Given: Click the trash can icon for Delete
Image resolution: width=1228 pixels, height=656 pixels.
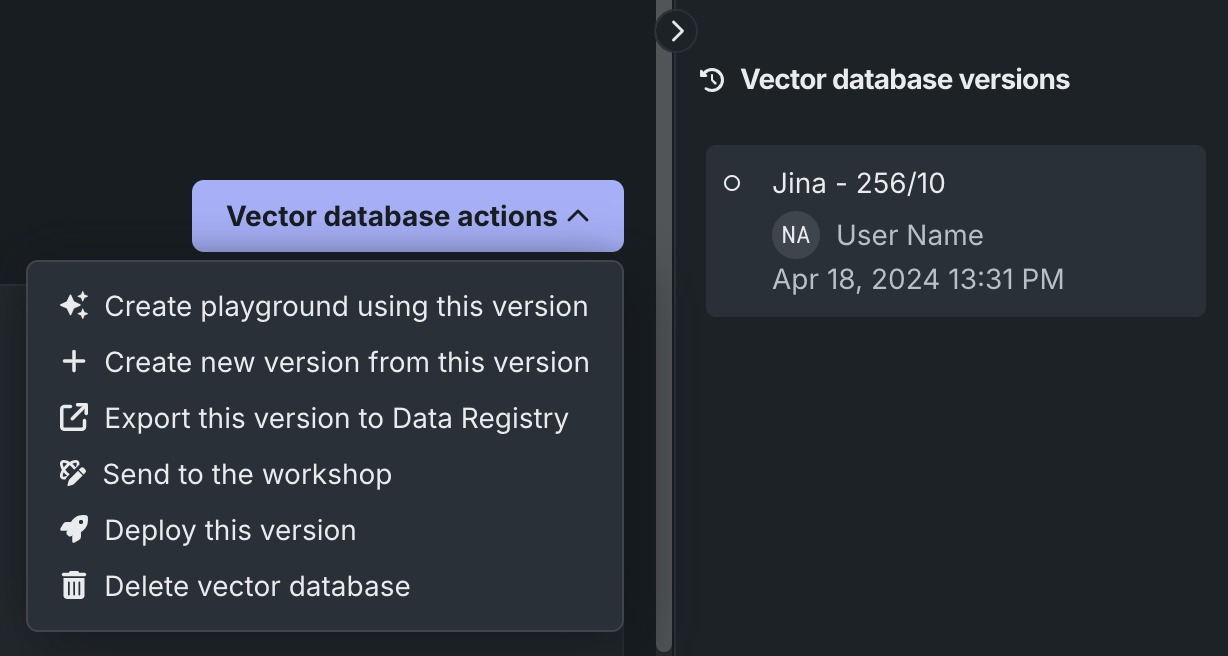Looking at the screenshot, I should (74, 586).
